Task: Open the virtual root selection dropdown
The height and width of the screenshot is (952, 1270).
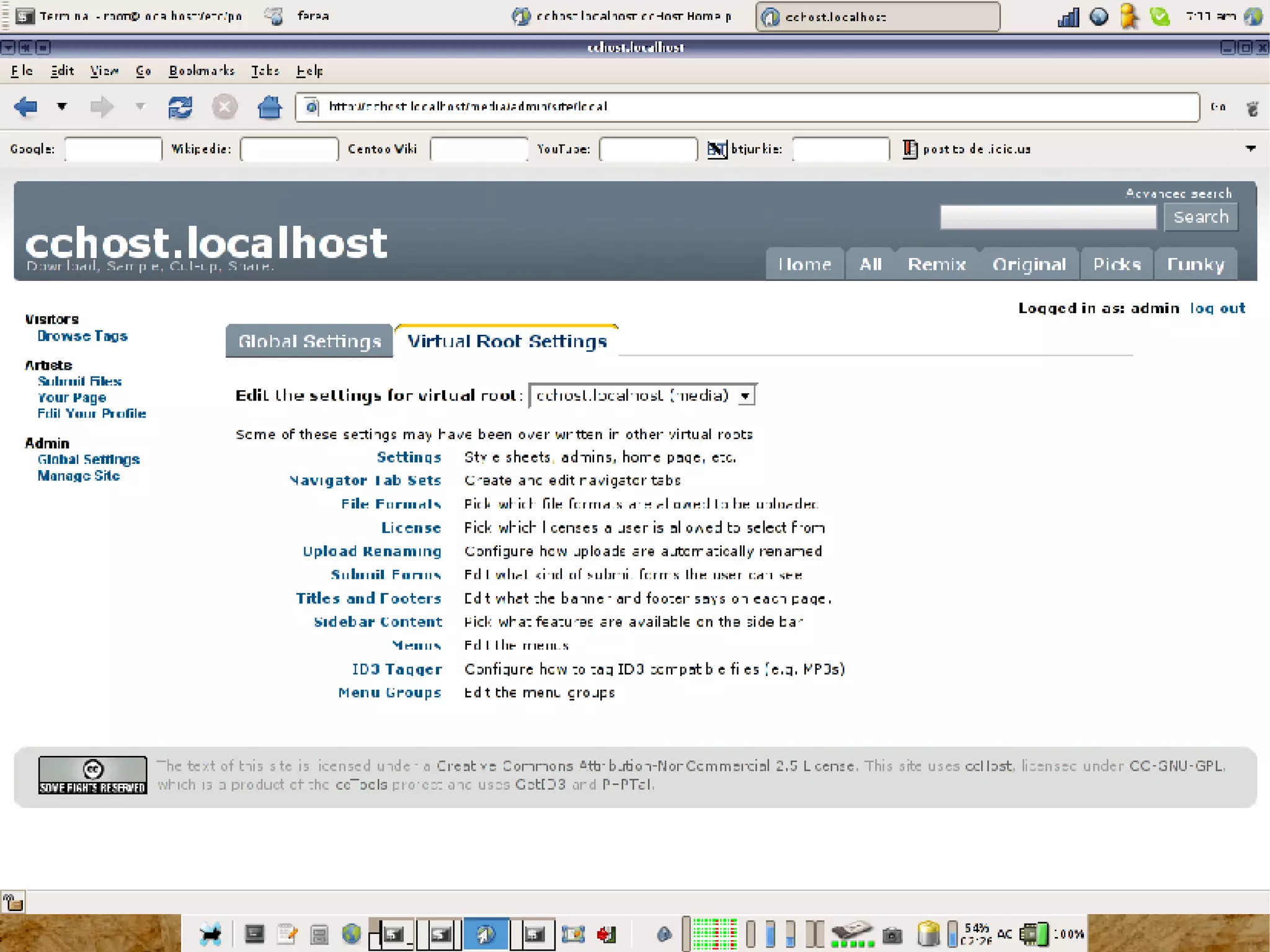Action: (642, 396)
